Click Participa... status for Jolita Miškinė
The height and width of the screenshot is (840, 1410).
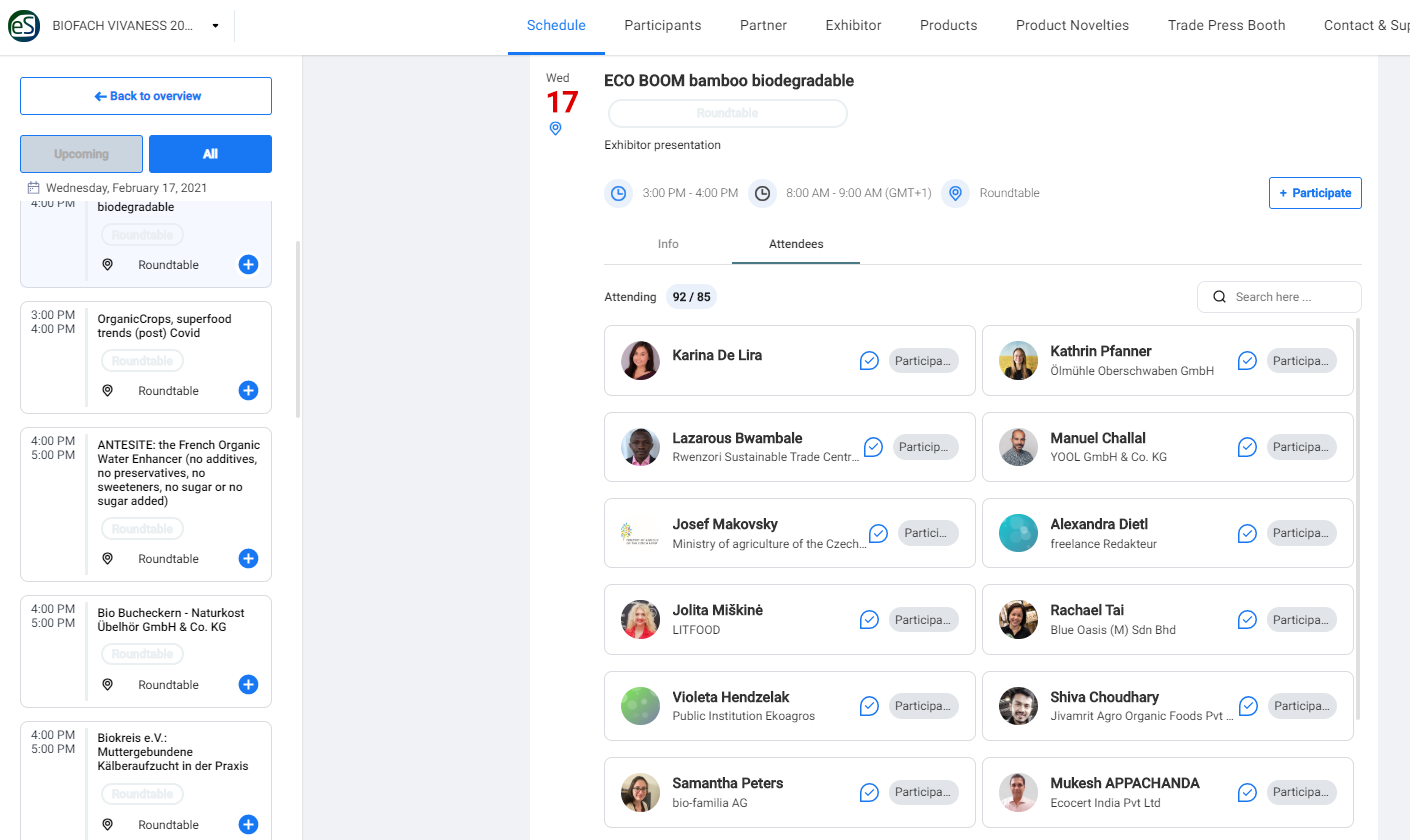tap(923, 620)
